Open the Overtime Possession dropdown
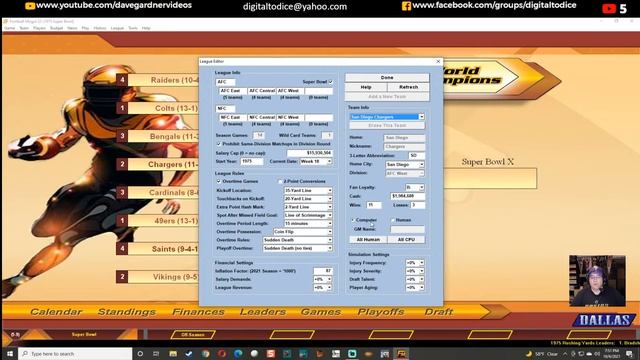This screenshot has height=360, width=640. [330, 232]
